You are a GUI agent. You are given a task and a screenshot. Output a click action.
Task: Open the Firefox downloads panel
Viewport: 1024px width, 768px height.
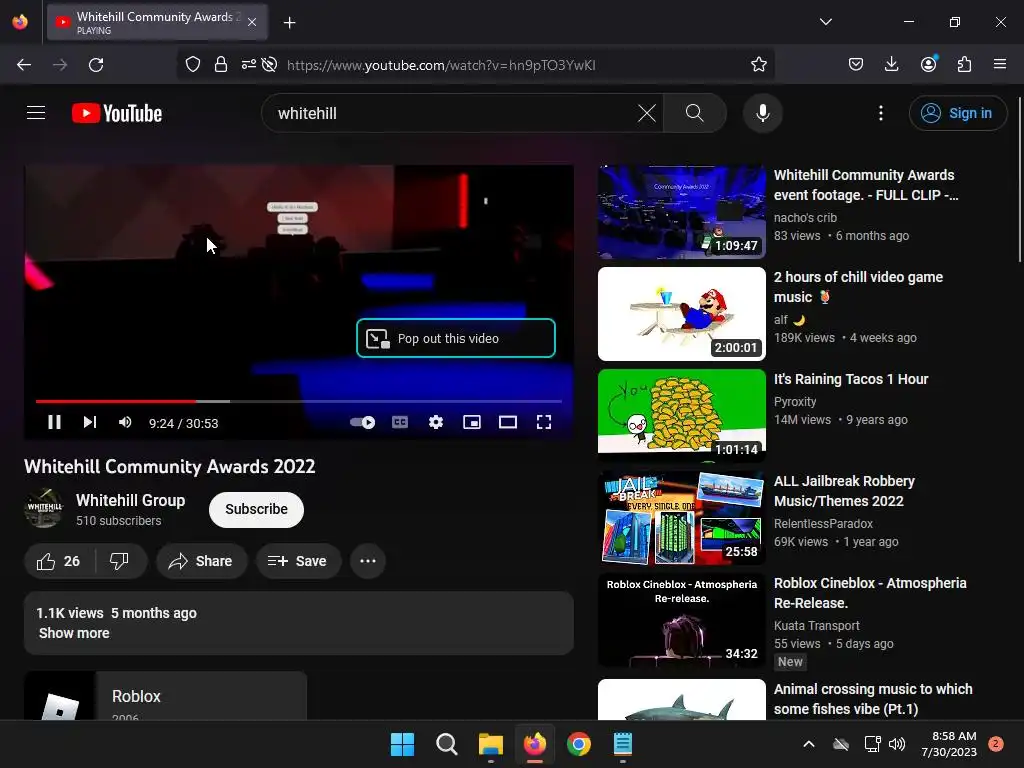click(x=891, y=64)
